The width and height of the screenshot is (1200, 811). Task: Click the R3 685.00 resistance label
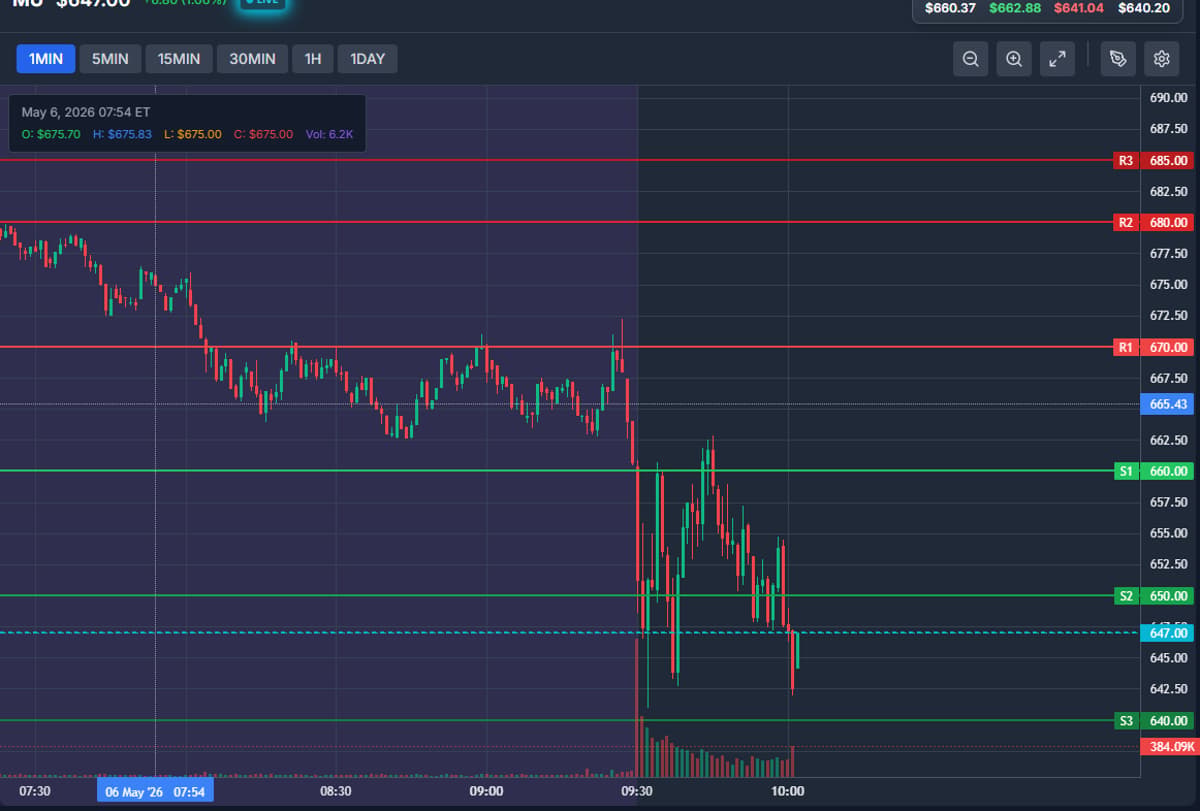tap(1154, 160)
